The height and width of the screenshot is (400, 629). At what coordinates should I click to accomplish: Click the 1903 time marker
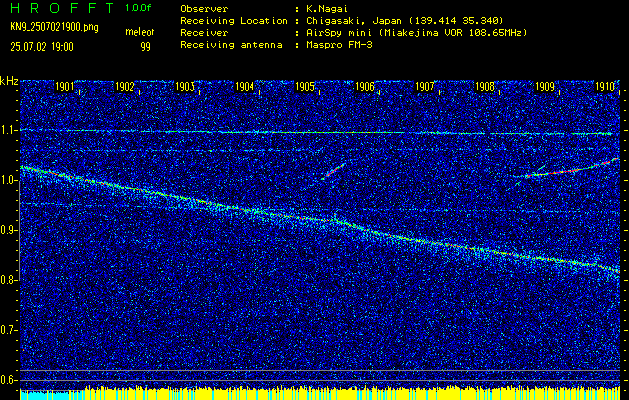[185, 87]
